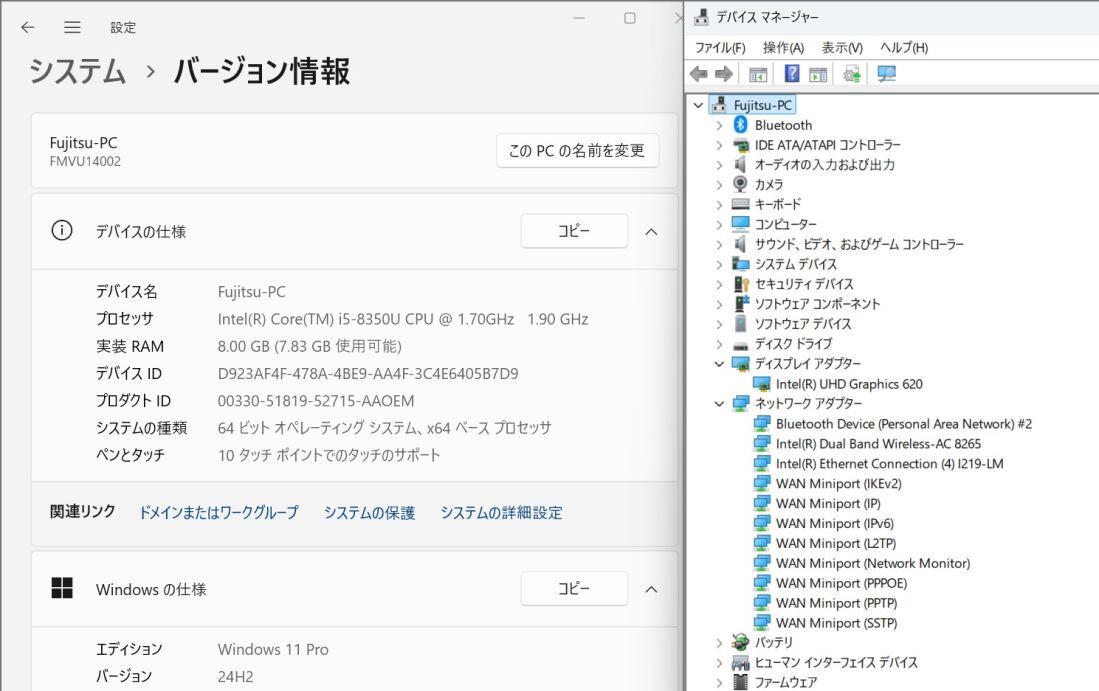This screenshot has height=691, width=1099.
Task: Click the battery (バッテリ) category icon
Action: [740, 642]
